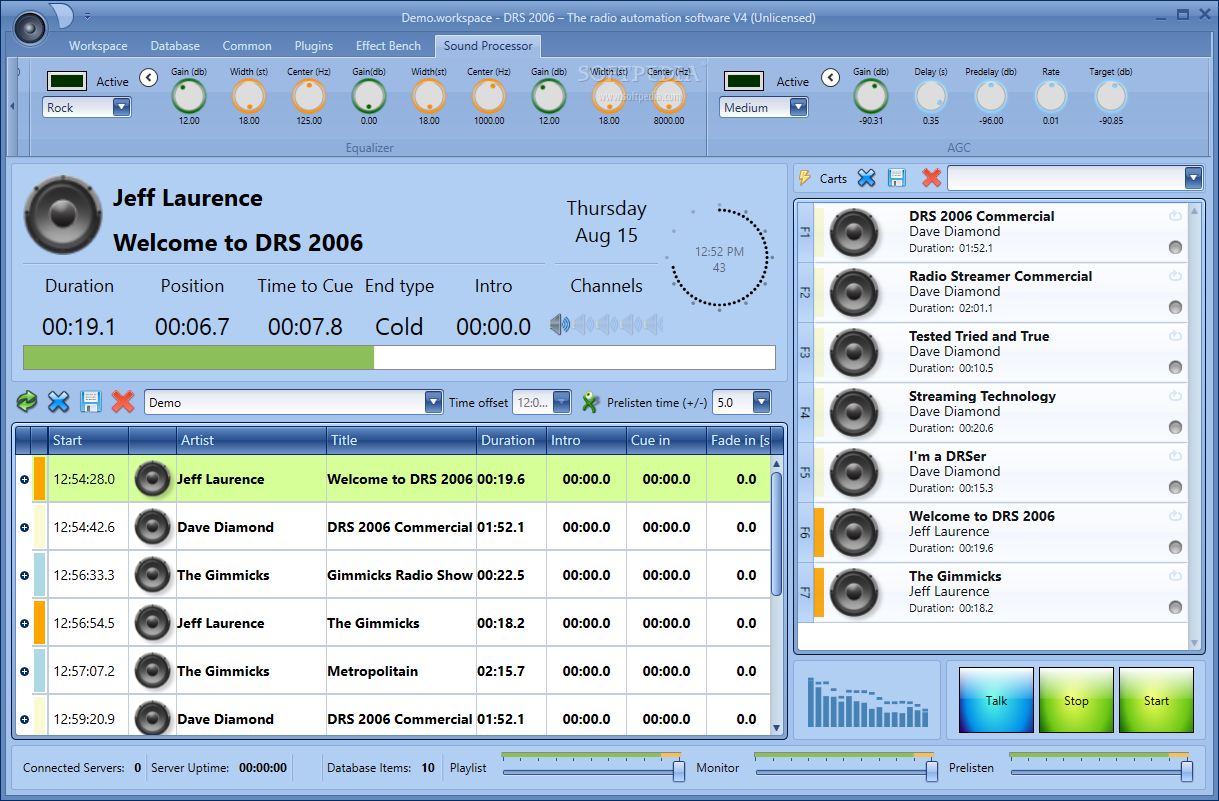Switch to the Plugins tab
This screenshot has height=801, width=1219.
click(314, 46)
